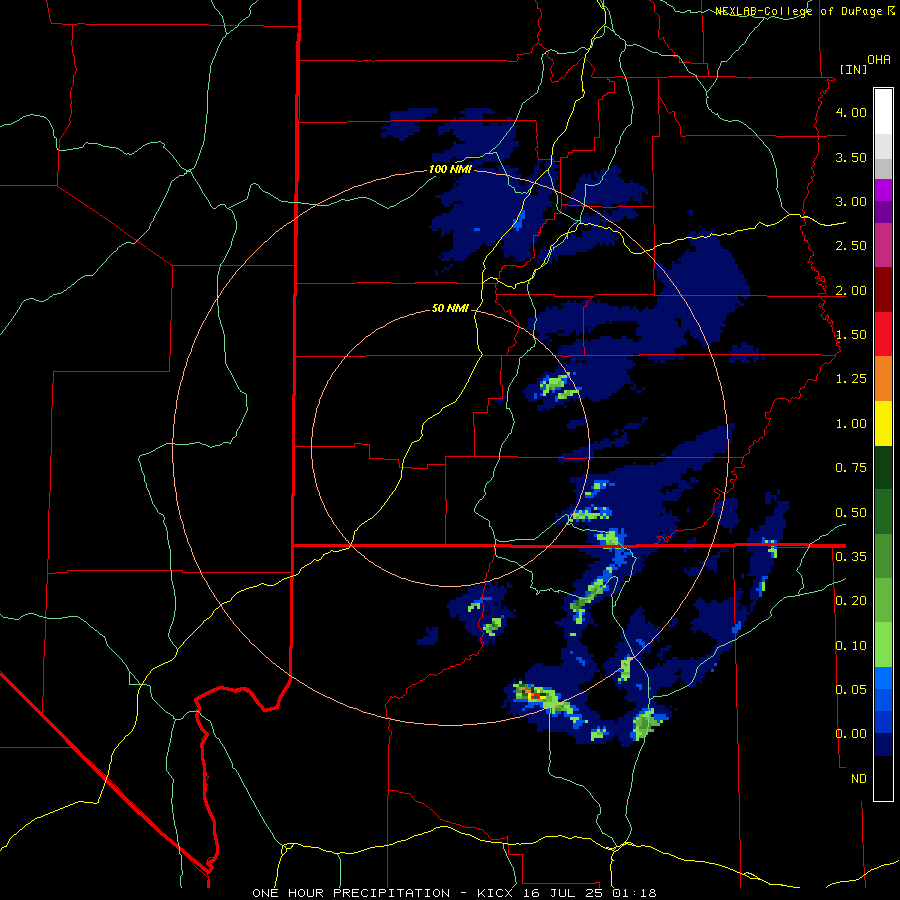The height and width of the screenshot is (900, 900).
Task: Click the bright red 1.50 inch legend swatch
Action: (x=883, y=334)
